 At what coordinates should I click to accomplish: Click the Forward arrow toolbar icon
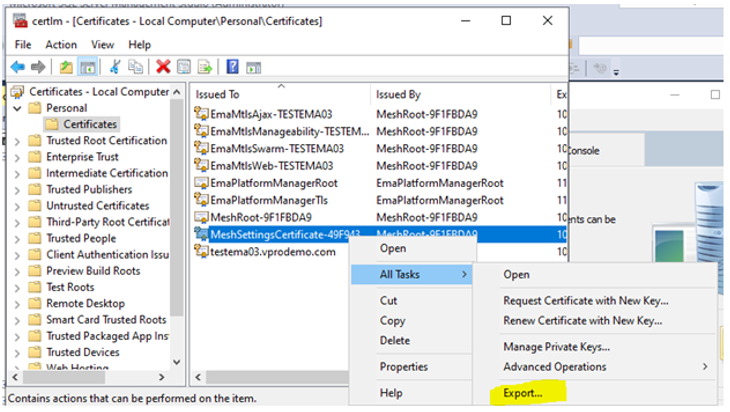click(x=38, y=67)
